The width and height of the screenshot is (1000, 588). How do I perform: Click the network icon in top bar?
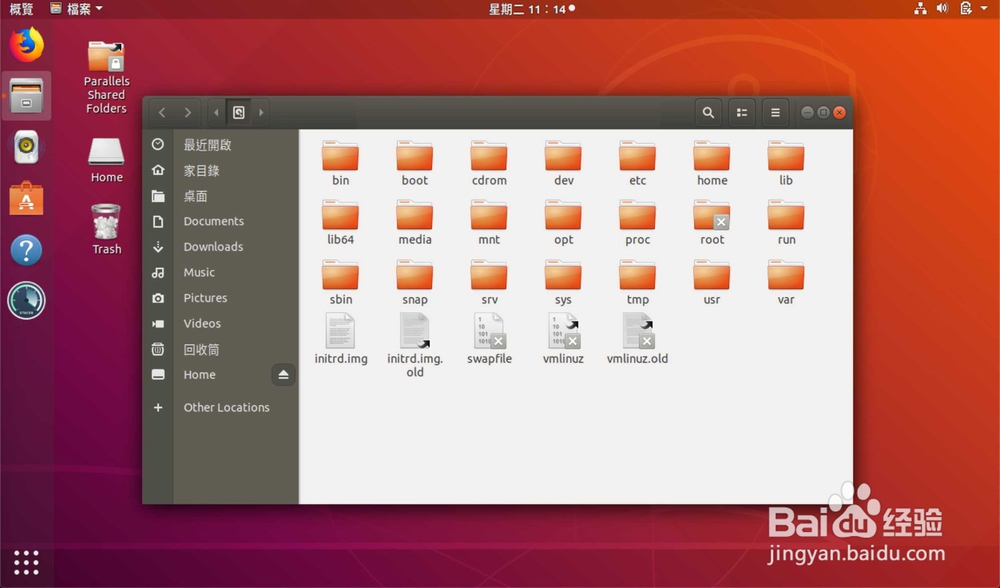pos(920,8)
